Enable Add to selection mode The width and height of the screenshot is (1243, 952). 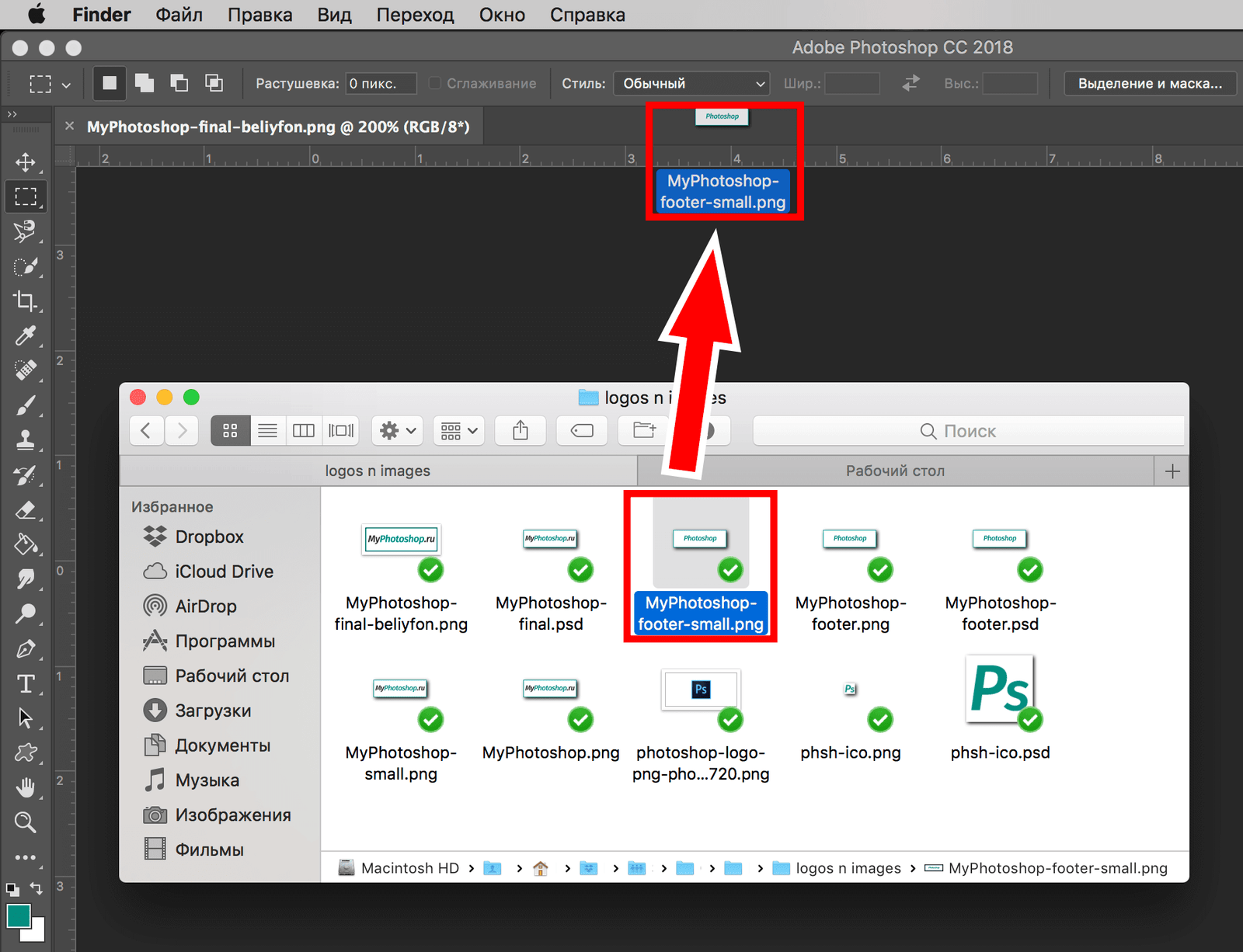[x=144, y=83]
